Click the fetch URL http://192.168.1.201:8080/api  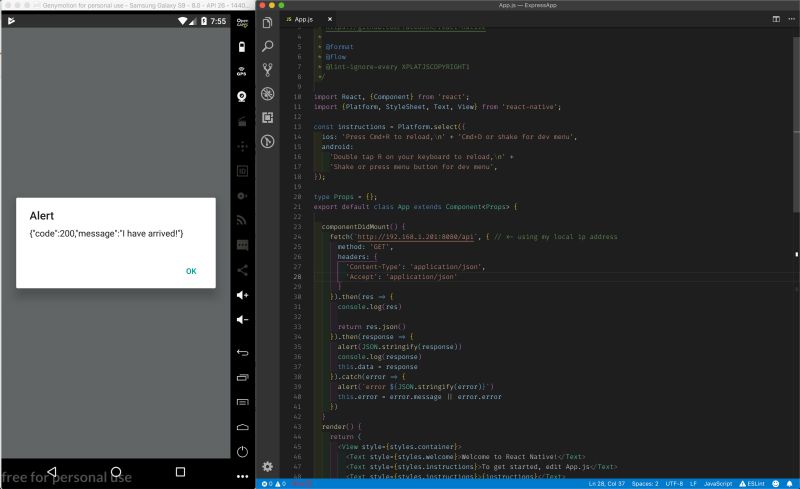415,237
